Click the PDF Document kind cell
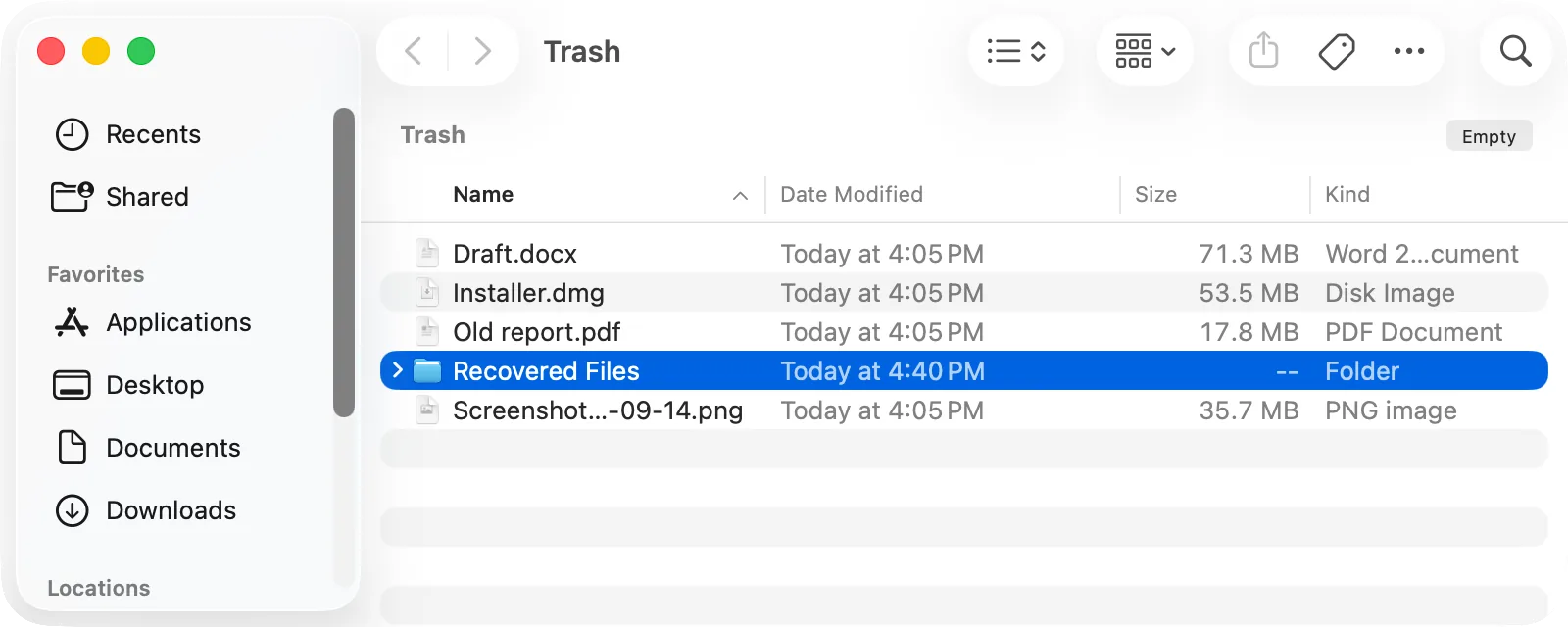Image resolution: width=1568 pixels, height=627 pixels. point(1413,332)
